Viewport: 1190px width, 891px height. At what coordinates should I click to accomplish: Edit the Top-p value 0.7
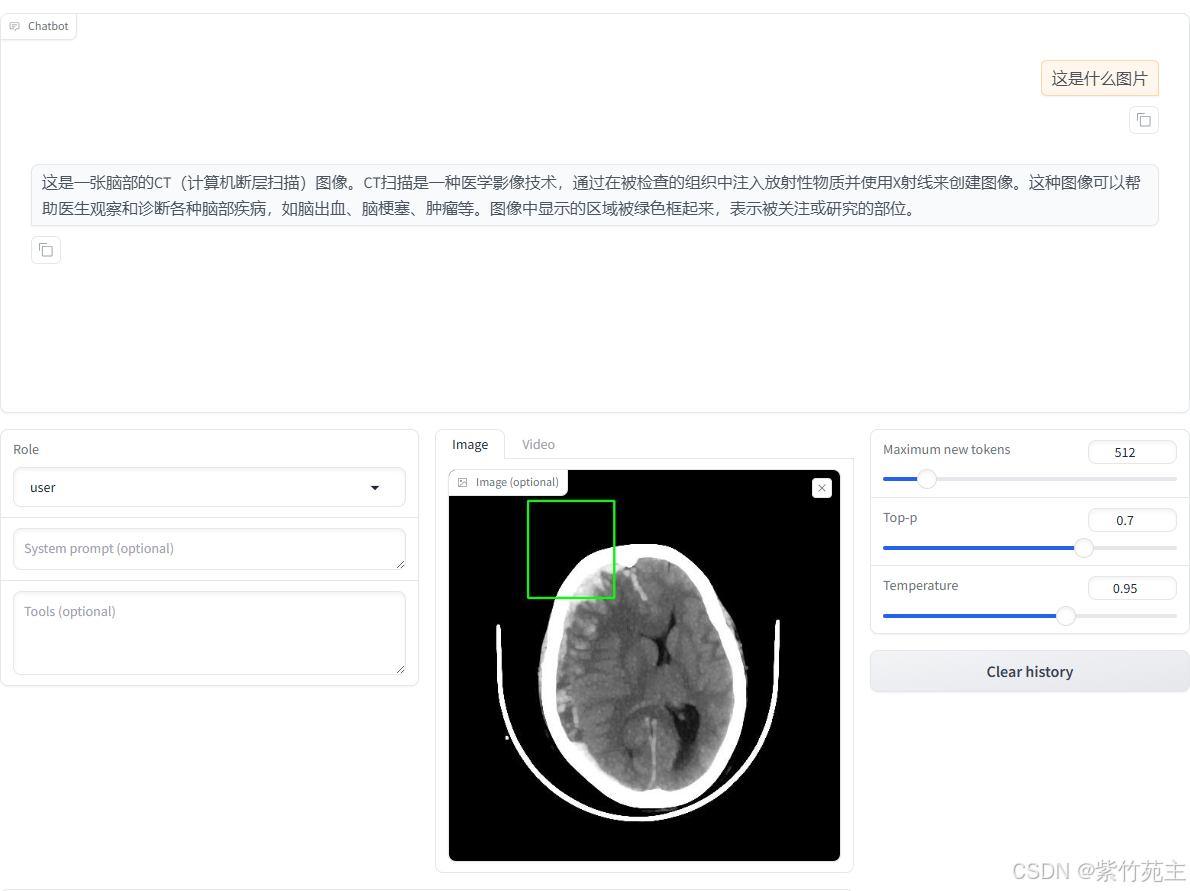[x=1132, y=521]
